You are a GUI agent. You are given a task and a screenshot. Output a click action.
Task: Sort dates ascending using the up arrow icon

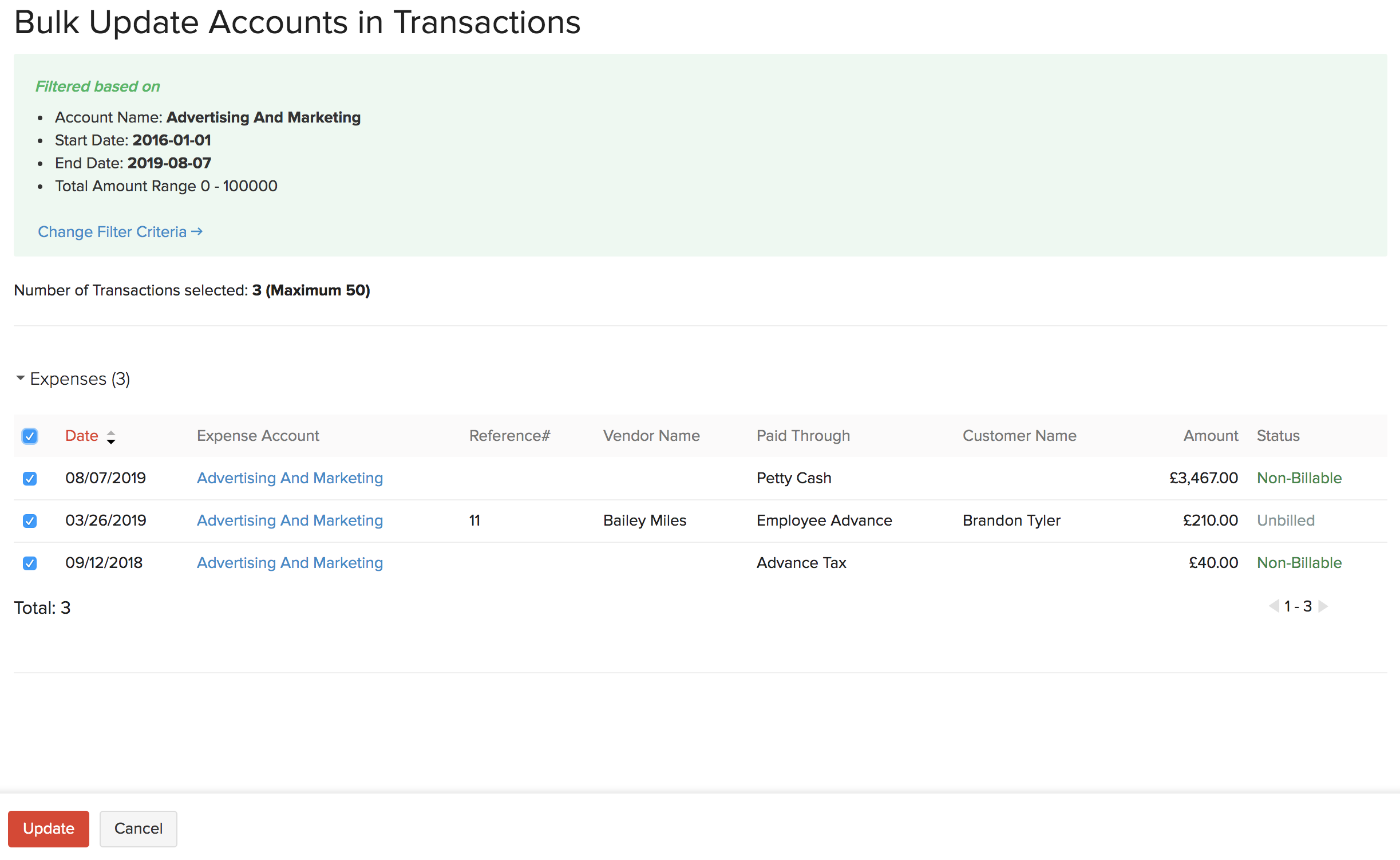coord(111,432)
